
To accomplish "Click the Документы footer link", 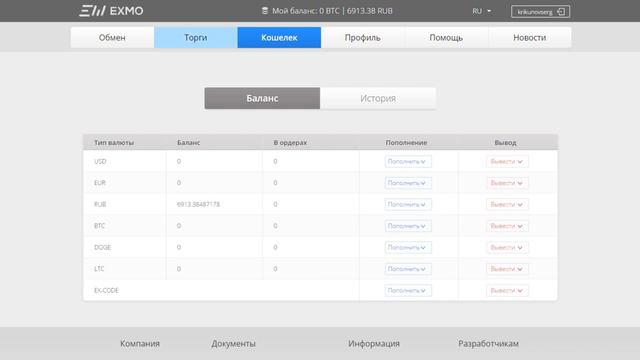I will 233,344.
